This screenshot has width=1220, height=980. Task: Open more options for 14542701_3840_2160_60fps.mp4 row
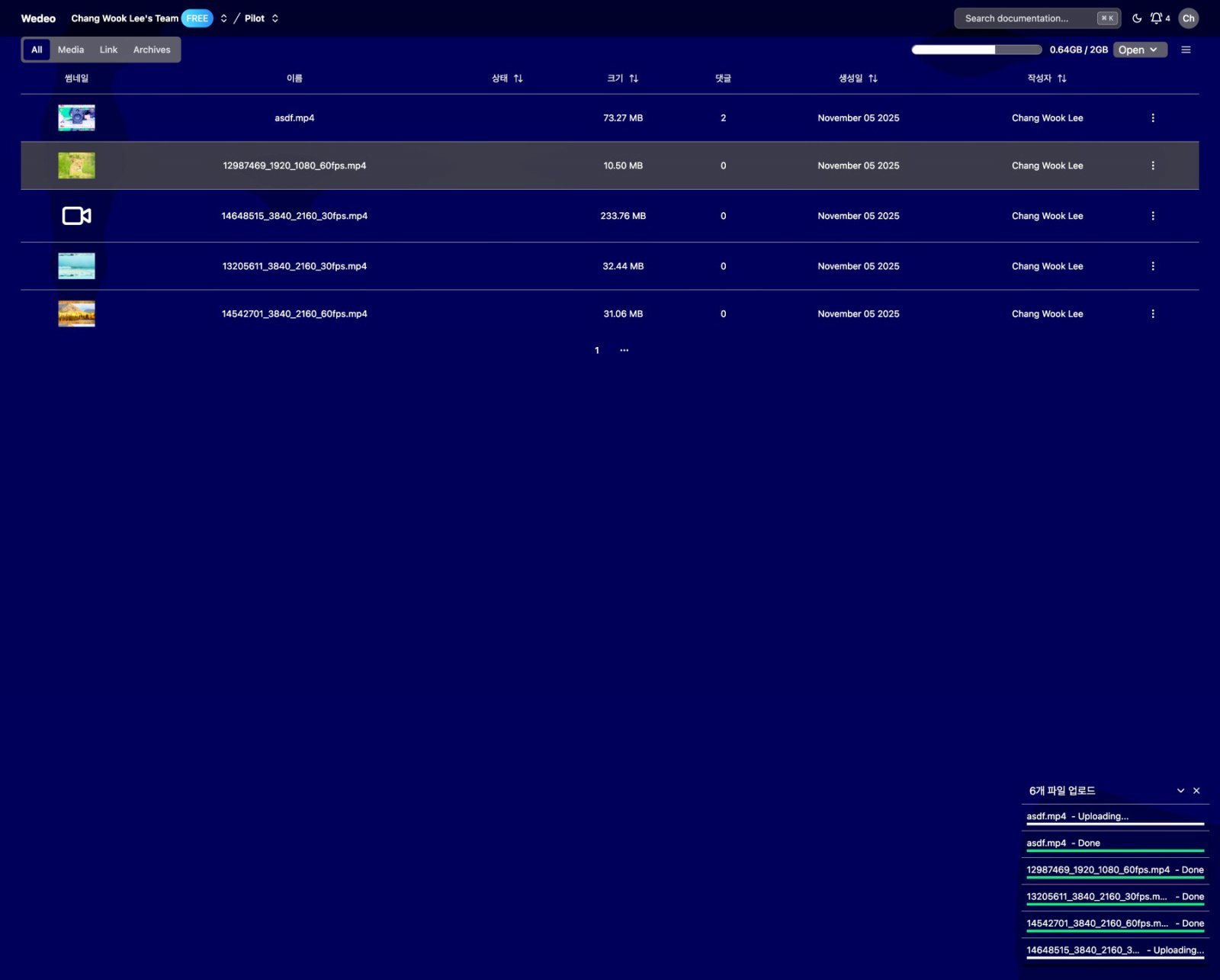pos(1152,313)
